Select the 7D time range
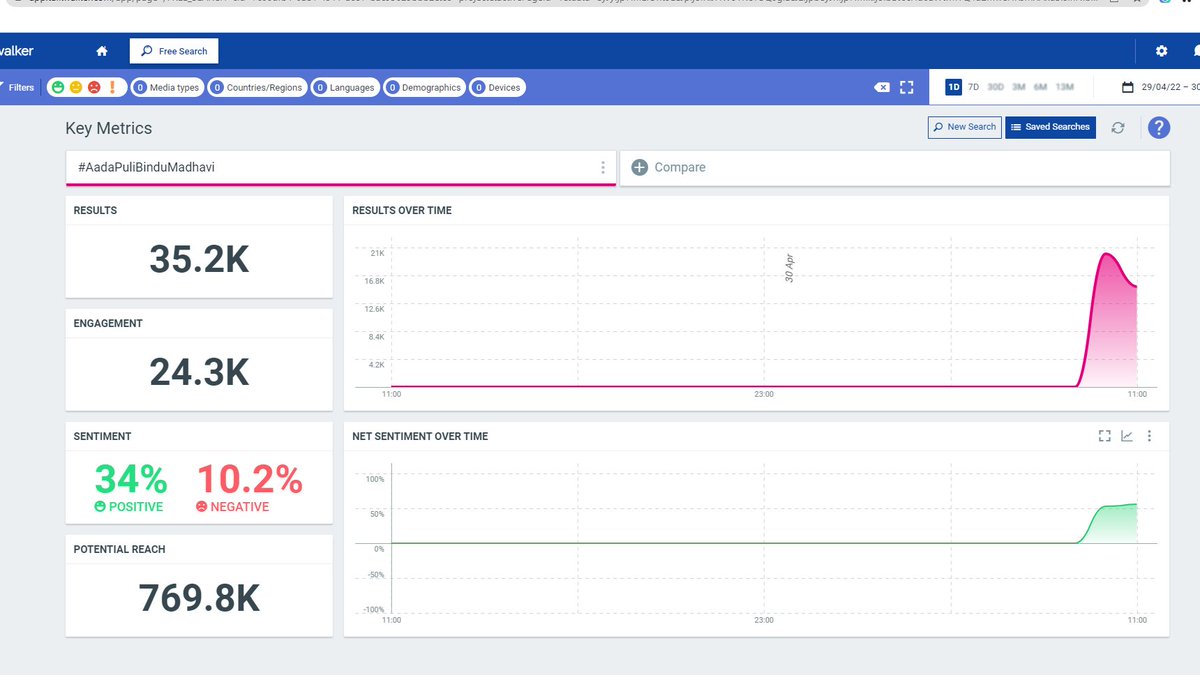This screenshot has width=1200, height=675. click(x=974, y=87)
